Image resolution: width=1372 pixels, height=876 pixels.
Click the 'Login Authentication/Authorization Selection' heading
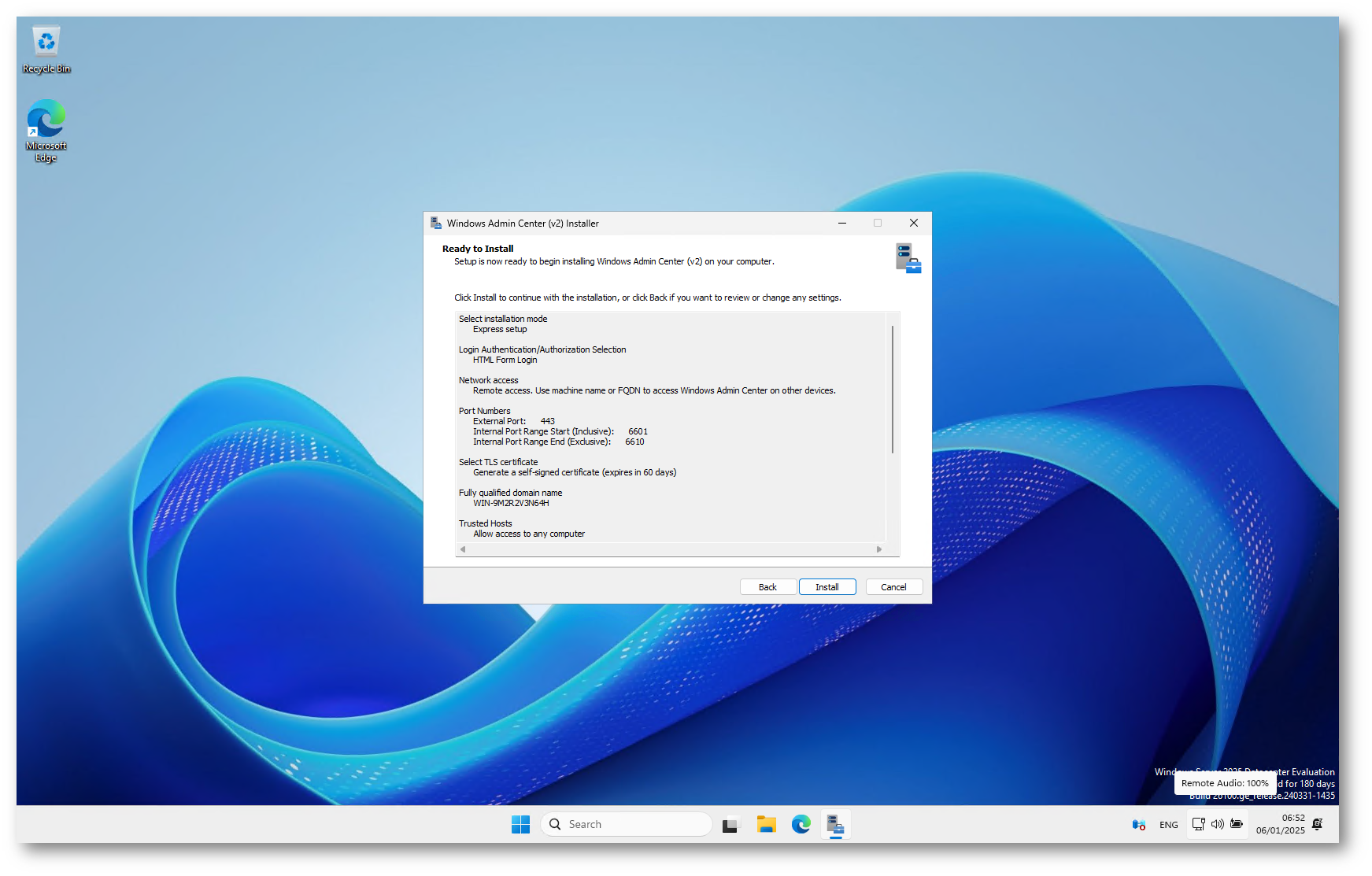(x=542, y=350)
